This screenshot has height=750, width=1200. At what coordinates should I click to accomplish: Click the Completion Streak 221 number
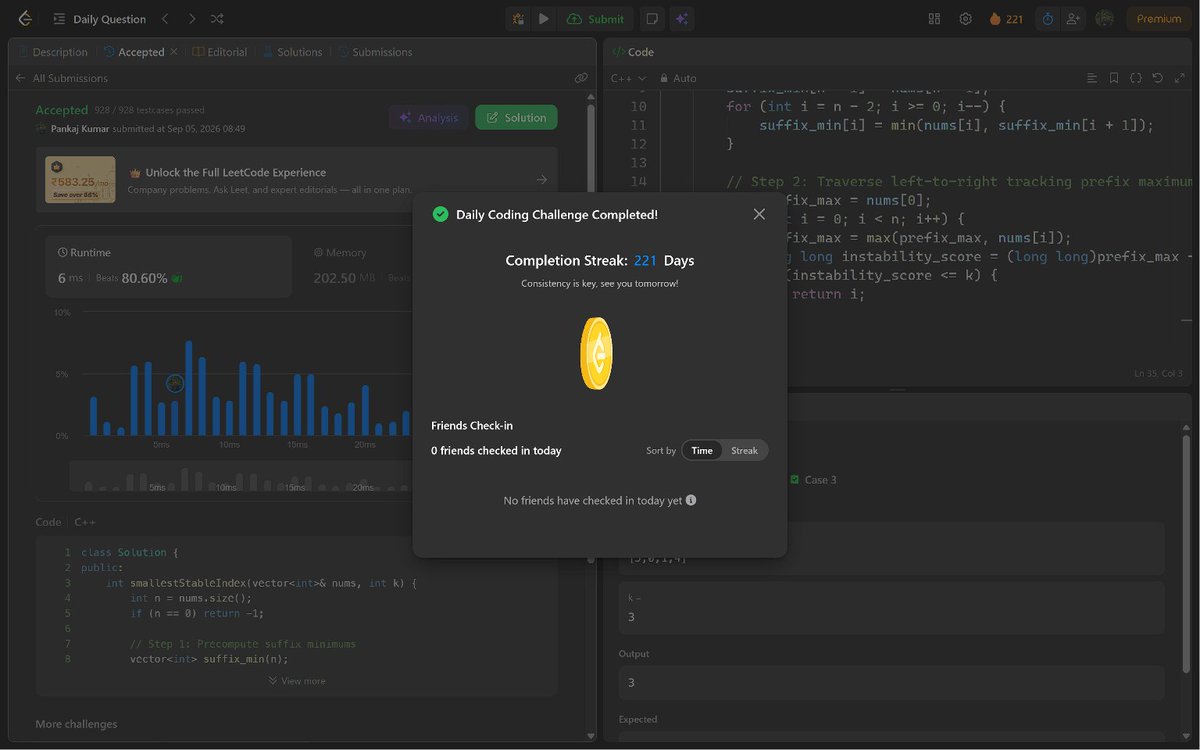(x=646, y=260)
